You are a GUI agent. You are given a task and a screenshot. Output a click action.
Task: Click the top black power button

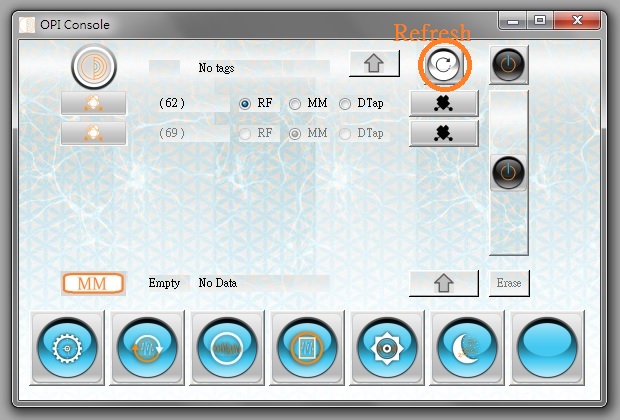coord(508,64)
